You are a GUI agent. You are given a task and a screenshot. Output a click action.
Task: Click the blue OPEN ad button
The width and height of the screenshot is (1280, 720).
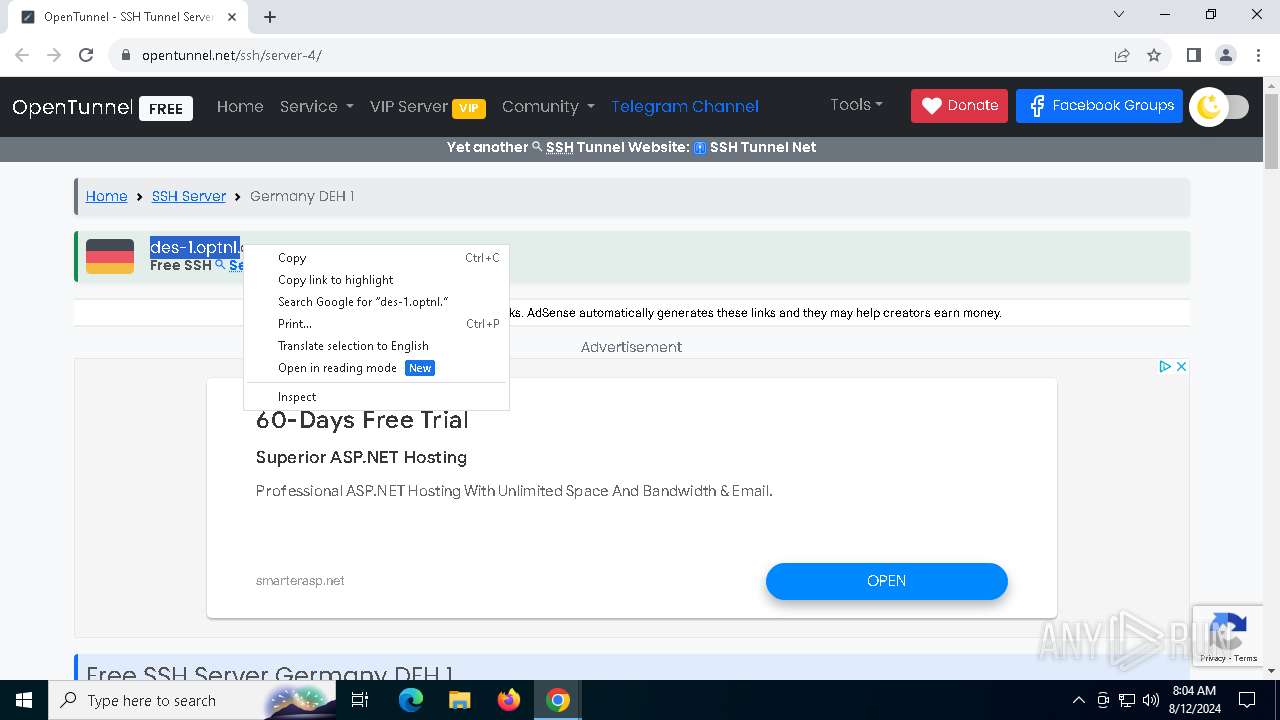pyautogui.click(x=886, y=581)
